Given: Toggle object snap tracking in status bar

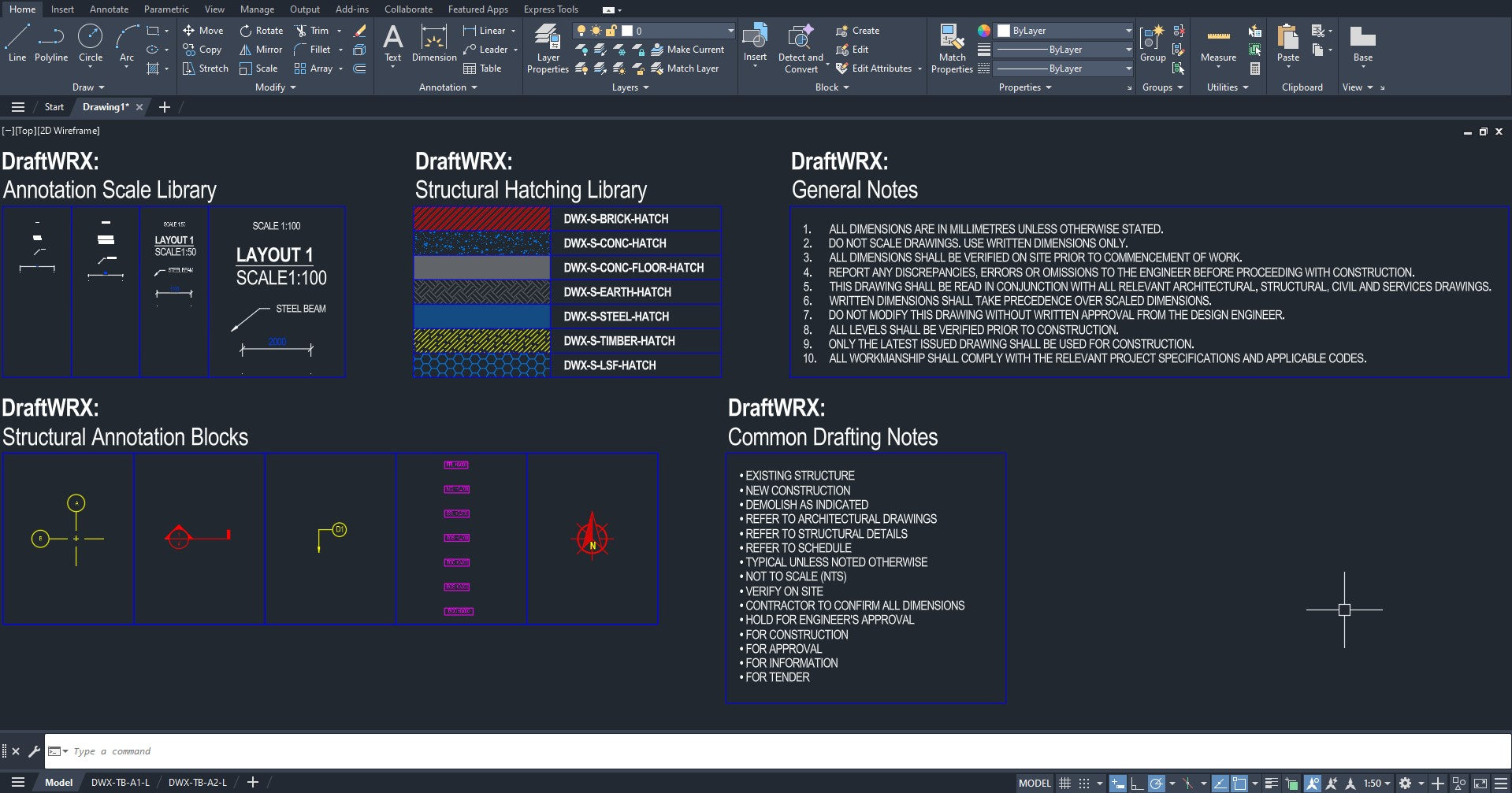Looking at the screenshot, I should [1220, 783].
